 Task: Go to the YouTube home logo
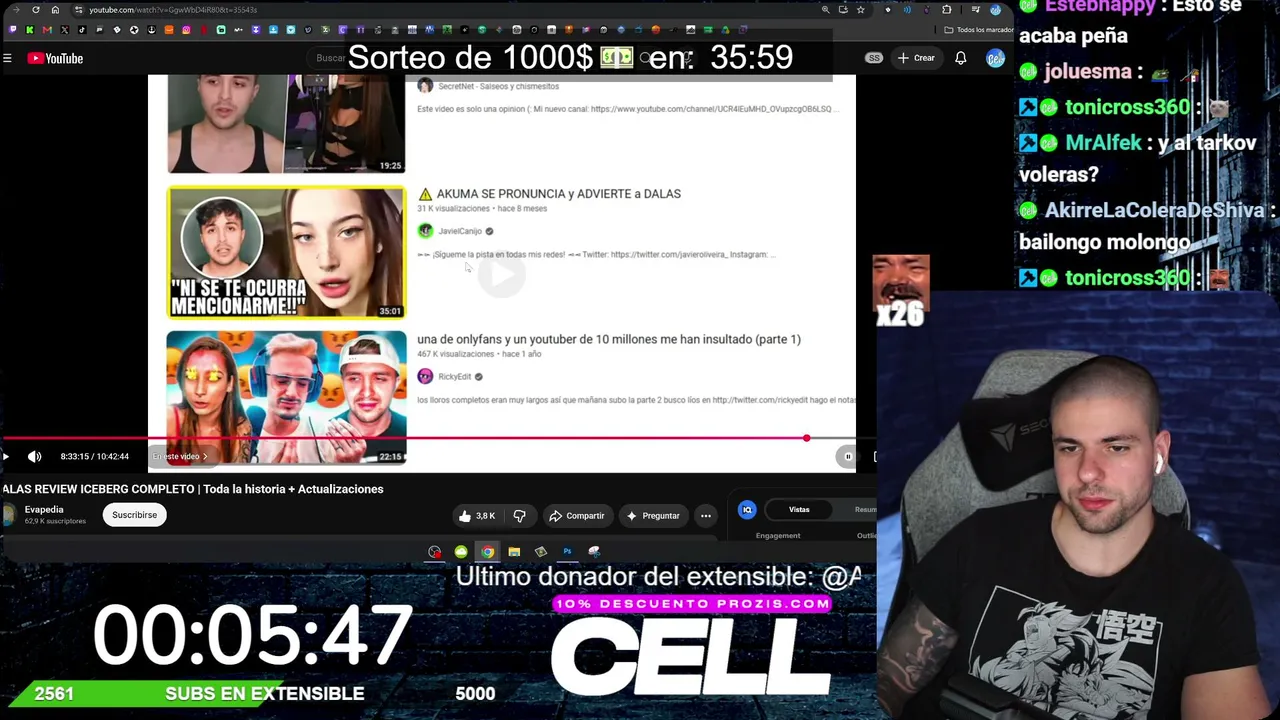coord(55,58)
